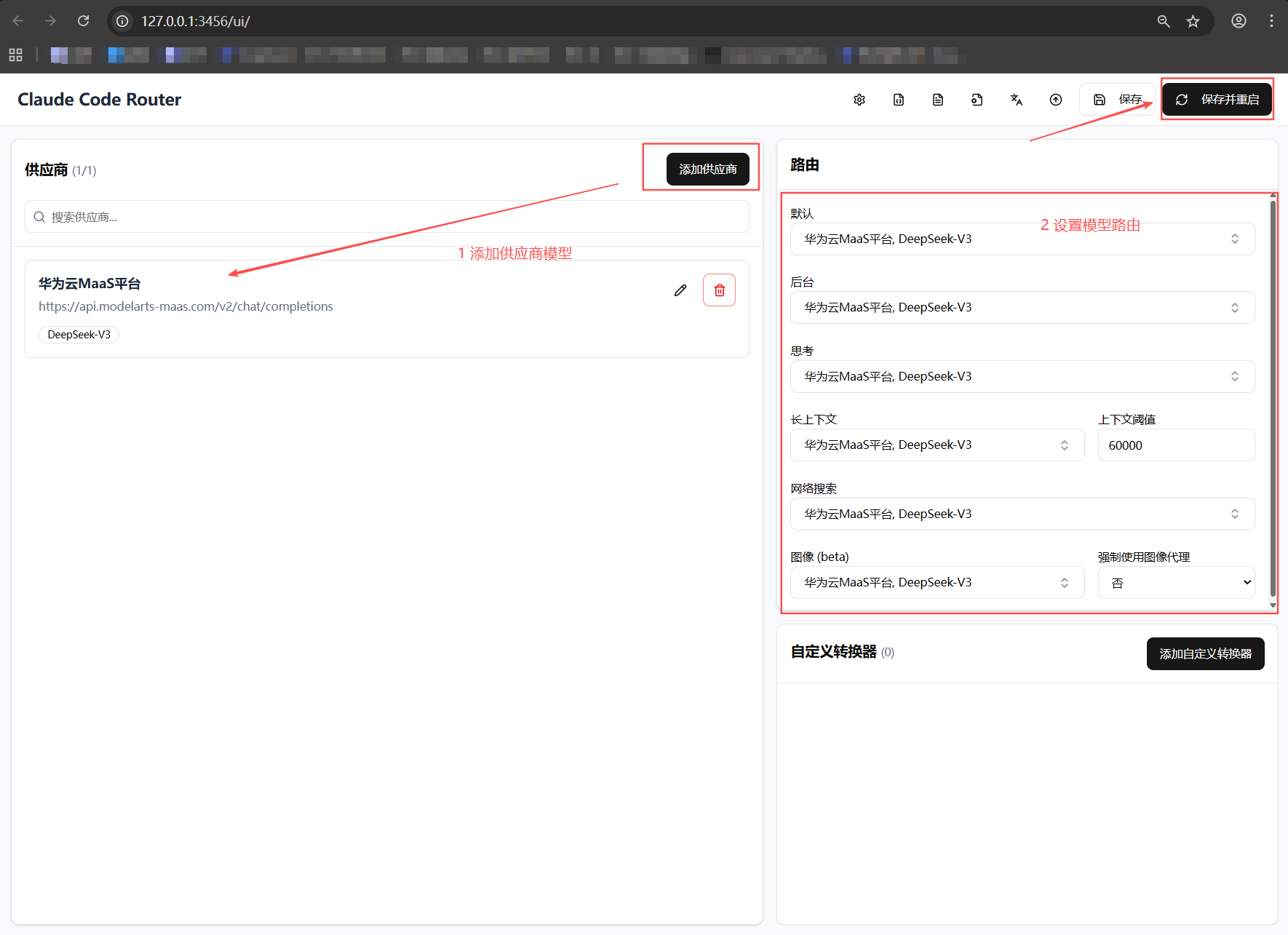The width and height of the screenshot is (1288, 935).
Task: Open the browser zoom magnifier icon
Action: click(x=1164, y=21)
